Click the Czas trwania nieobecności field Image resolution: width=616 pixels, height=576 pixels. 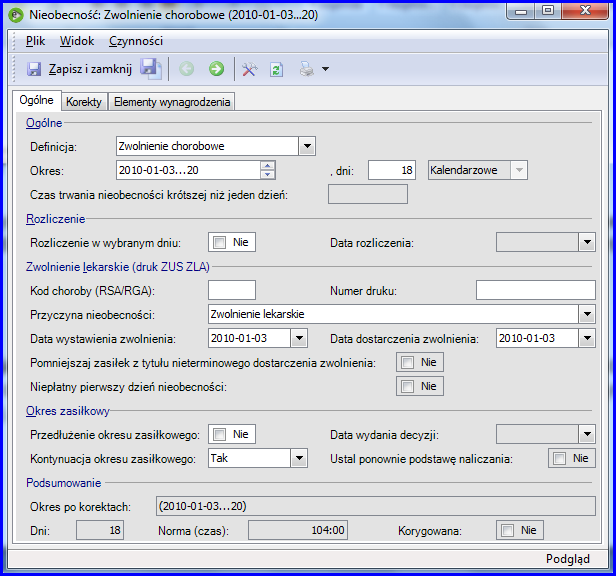[x=368, y=194]
